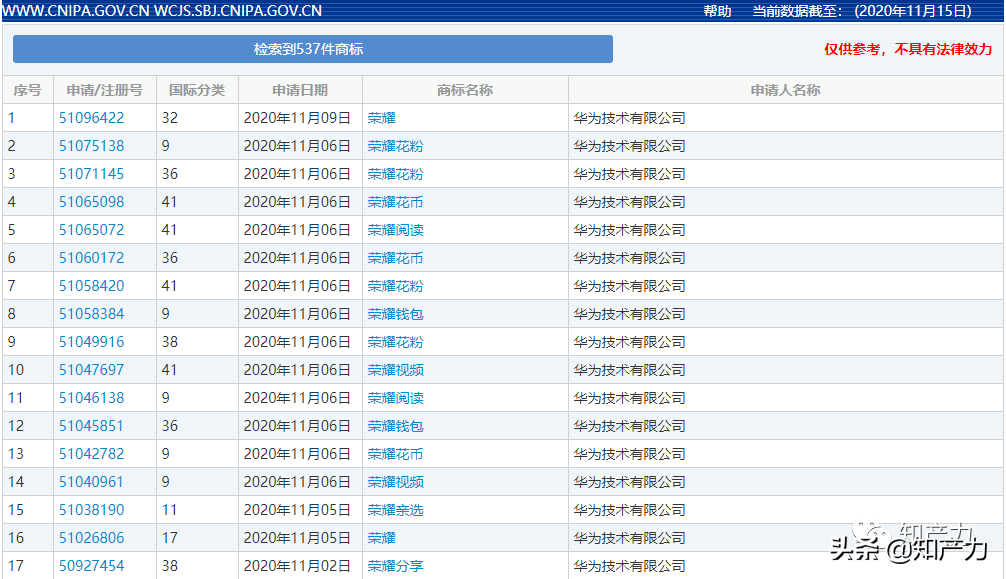Open trademark 荣耀花粉 in row 3
1006x579 pixels.
click(x=395, y=174)
